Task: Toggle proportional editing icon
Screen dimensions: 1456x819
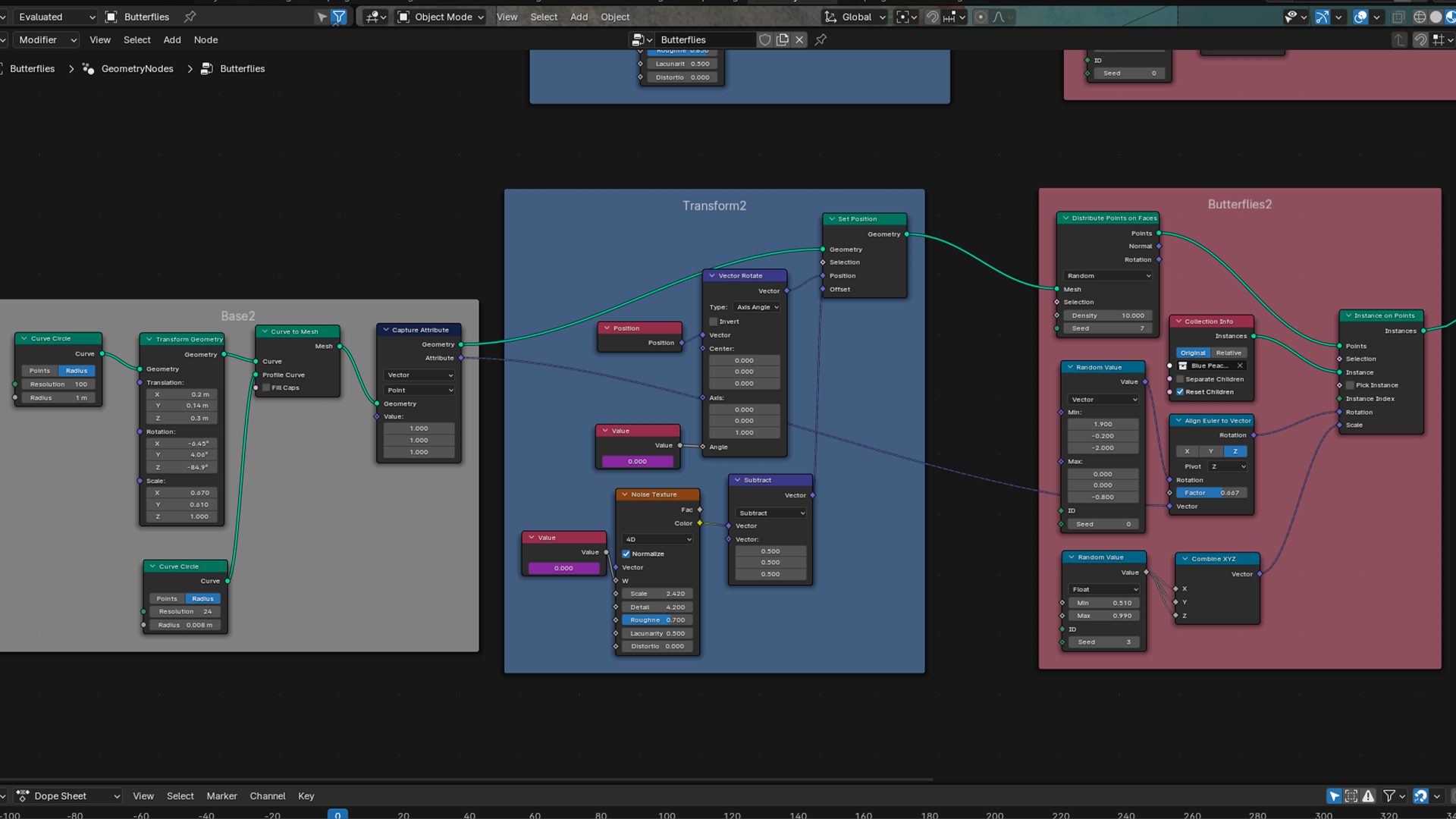Action: pos(981,17)
